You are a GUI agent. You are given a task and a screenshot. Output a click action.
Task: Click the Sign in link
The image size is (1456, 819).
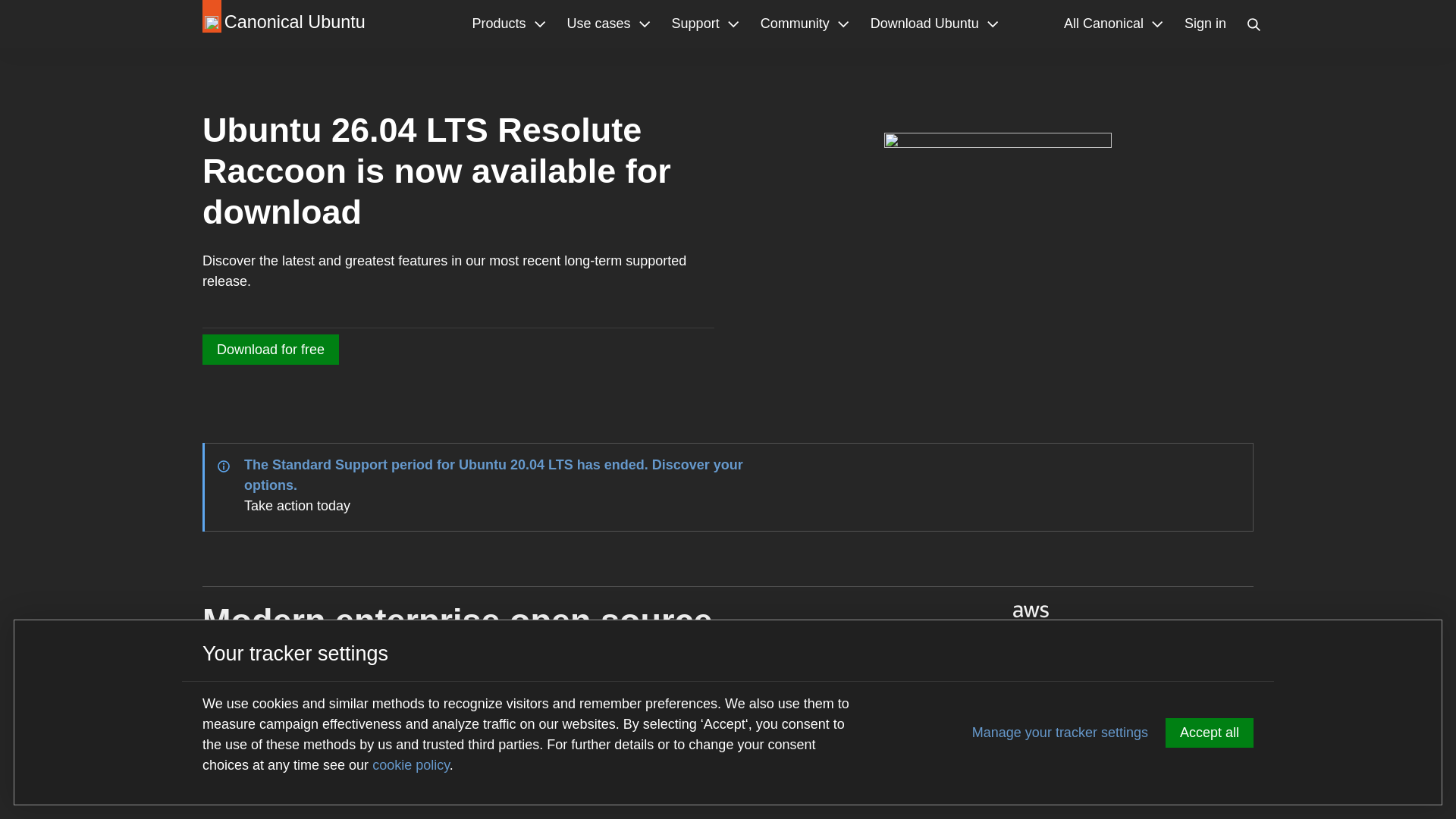[x=1205, y=24]
